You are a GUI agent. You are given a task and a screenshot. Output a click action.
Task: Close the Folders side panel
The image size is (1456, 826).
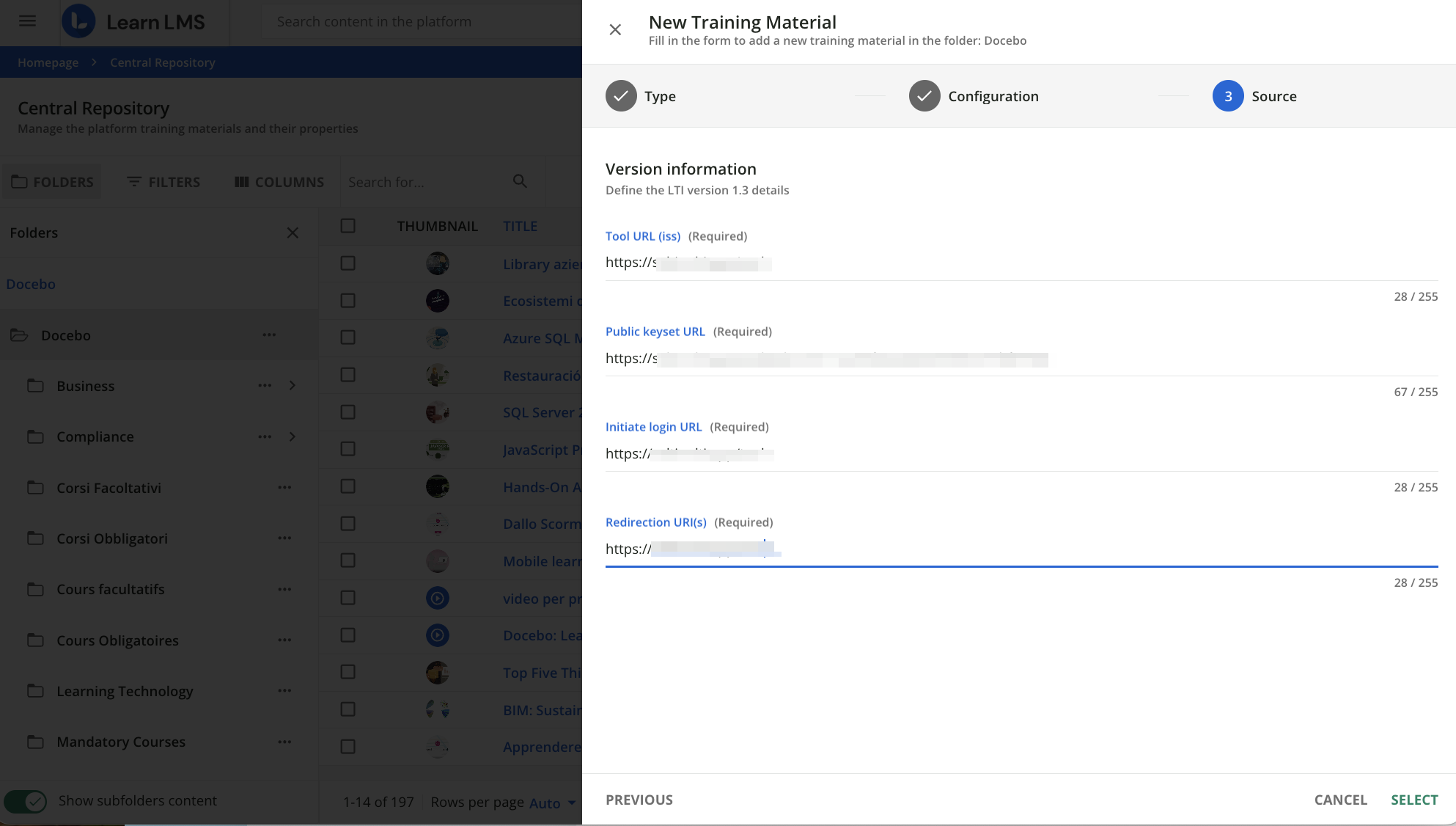click(x=293, y=233)
